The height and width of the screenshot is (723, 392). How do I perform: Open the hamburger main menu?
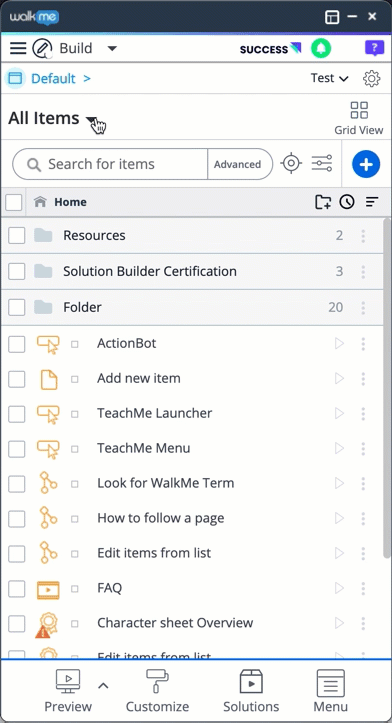pyautogui.click(x=18, y=48)
